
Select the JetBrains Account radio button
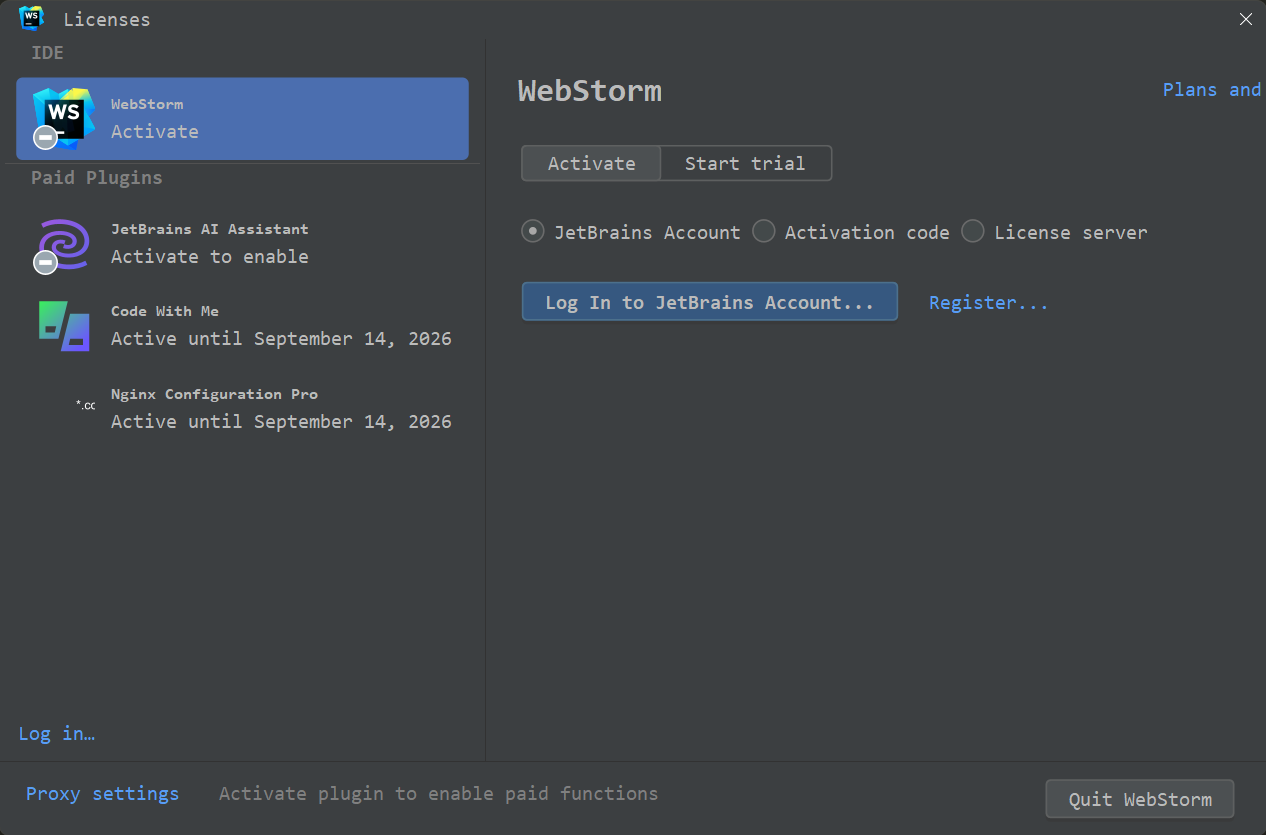pyautogui.click(x=533, y=231)
